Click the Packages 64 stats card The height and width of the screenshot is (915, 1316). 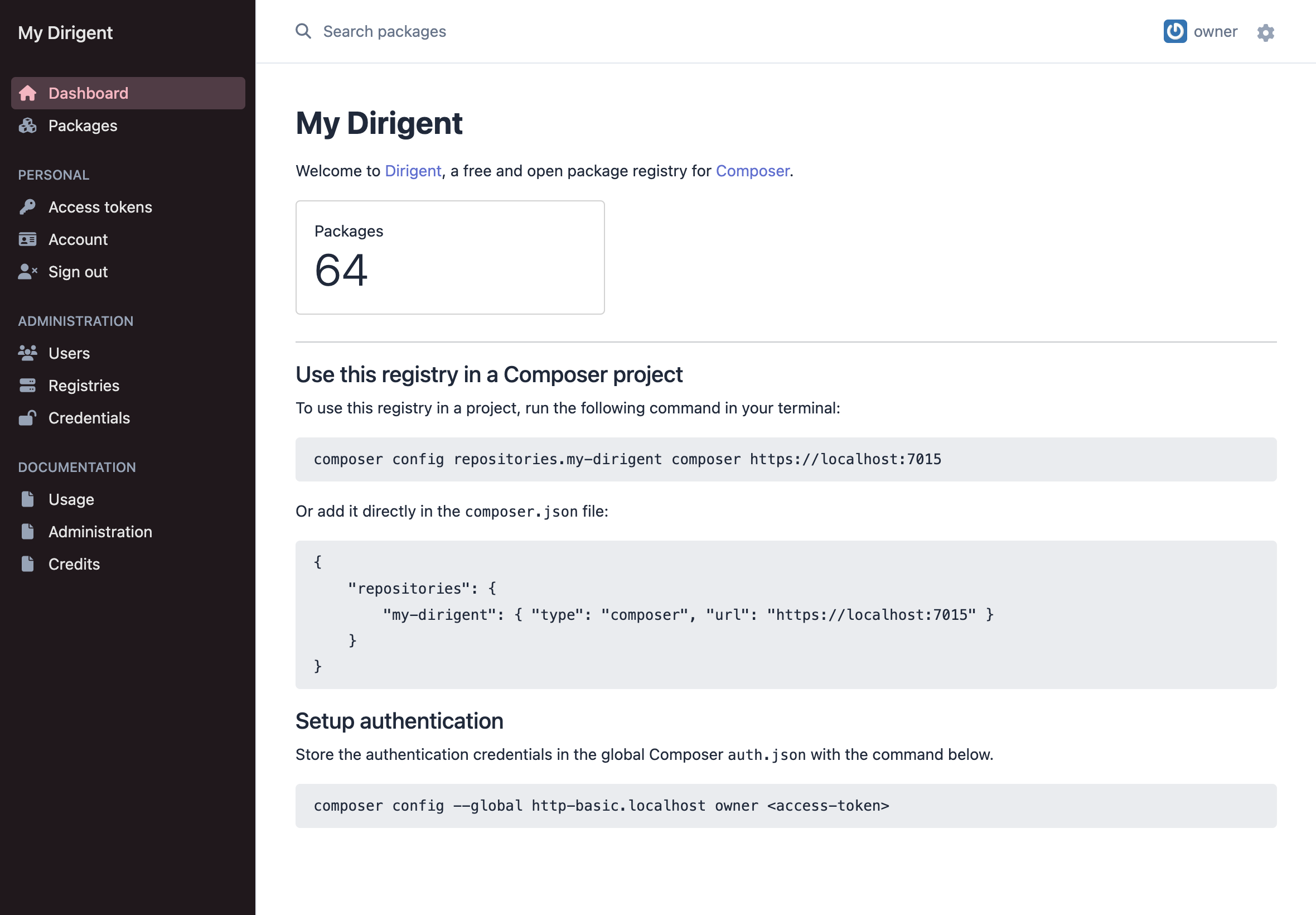pyautogui.click(x=449, y=257)
